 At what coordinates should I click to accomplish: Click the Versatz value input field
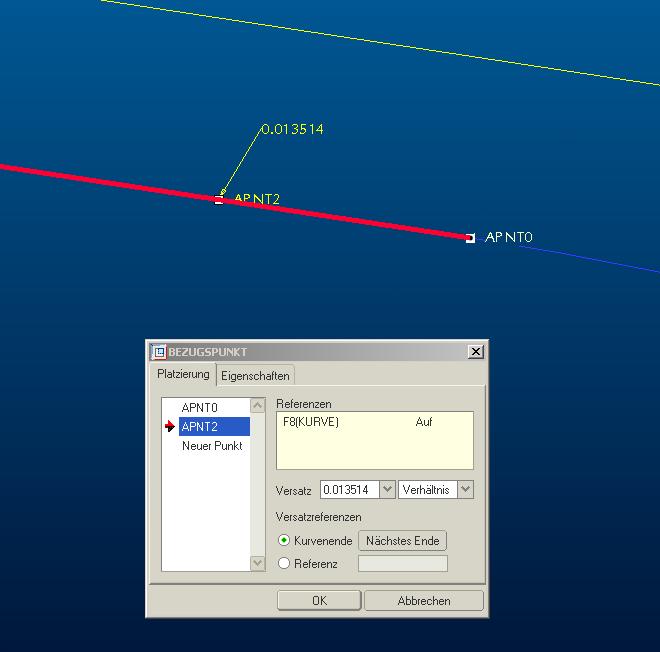click(350, 490)
